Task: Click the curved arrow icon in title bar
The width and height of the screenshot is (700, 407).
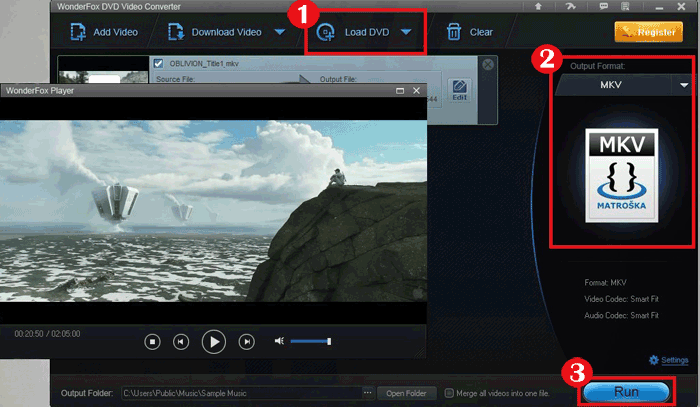Action: (571, 6)
